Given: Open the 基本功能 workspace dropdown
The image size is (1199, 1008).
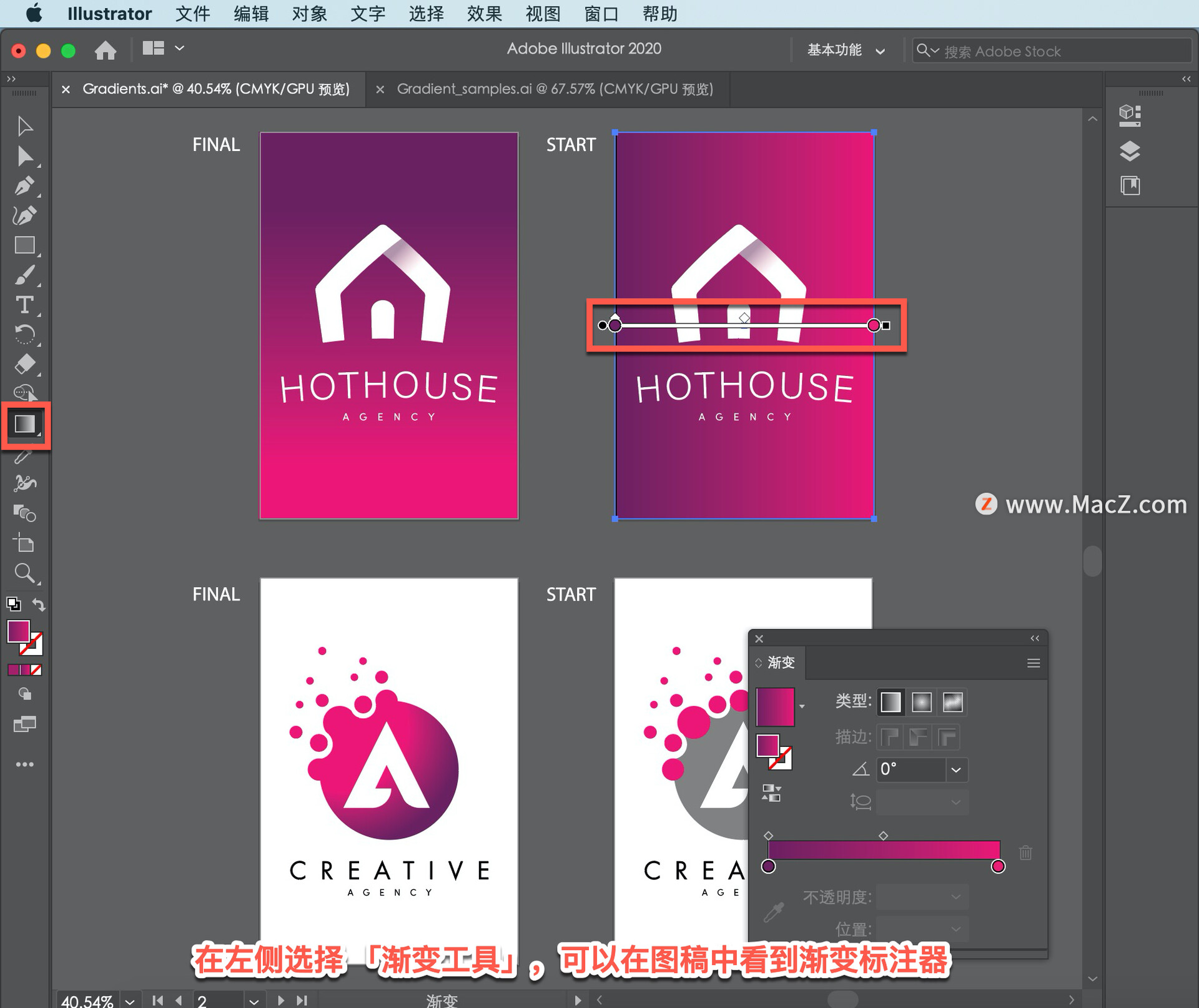Looking at the screenshot, I should pyautogui.click(x=846, y=50).
